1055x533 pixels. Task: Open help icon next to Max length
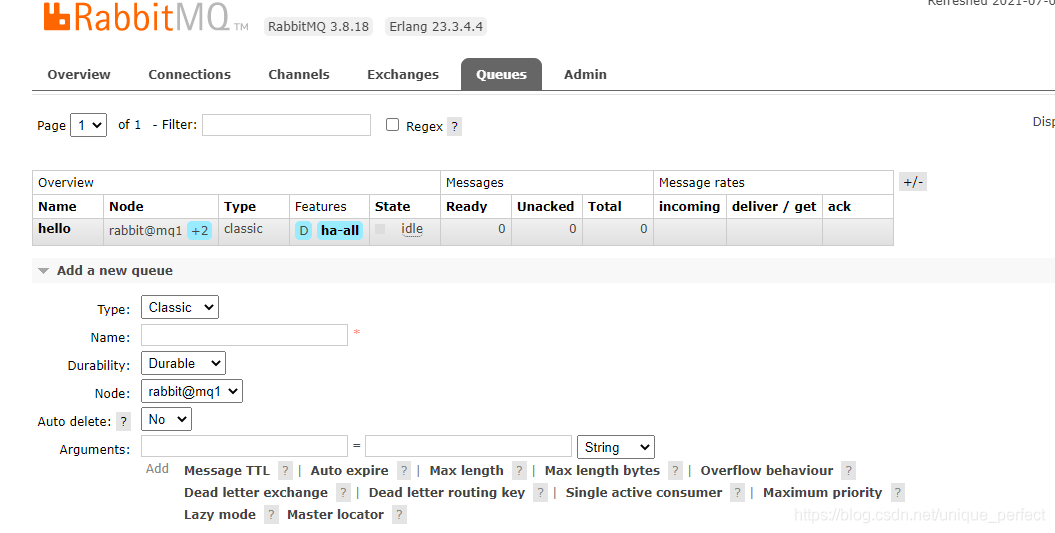click(x=519, y=471)
